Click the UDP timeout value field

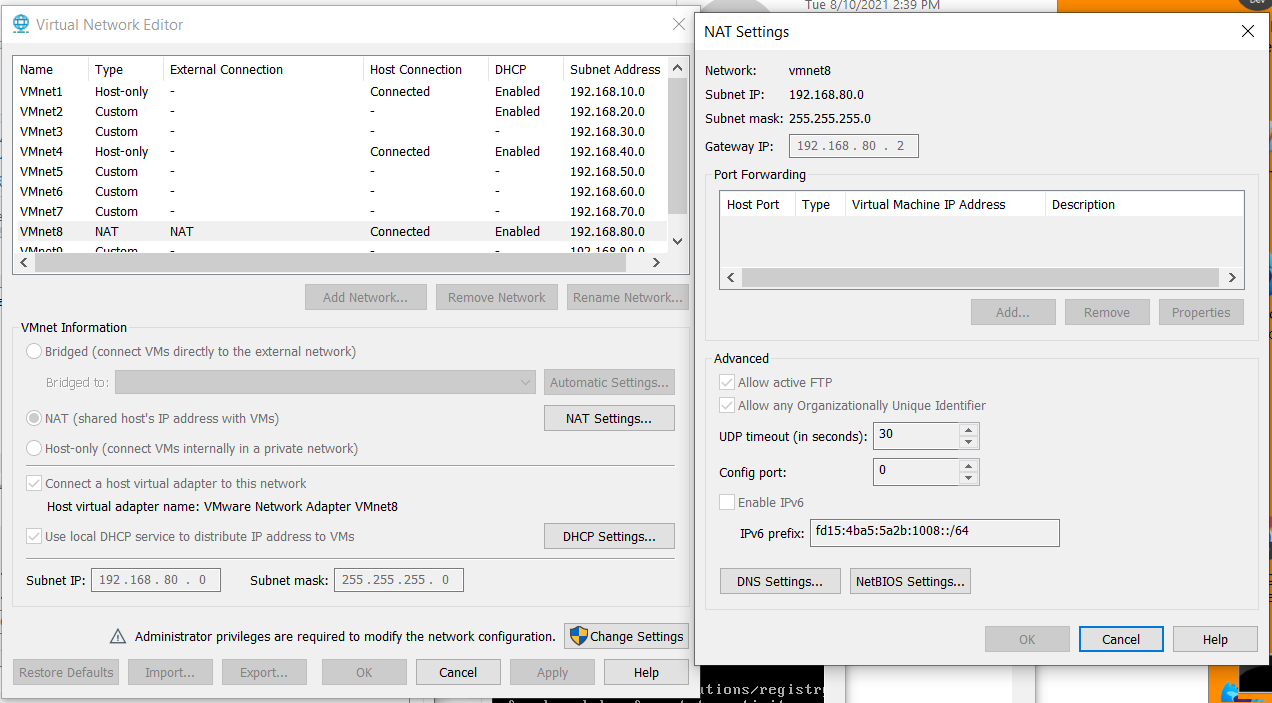click(x=916, y=436)
